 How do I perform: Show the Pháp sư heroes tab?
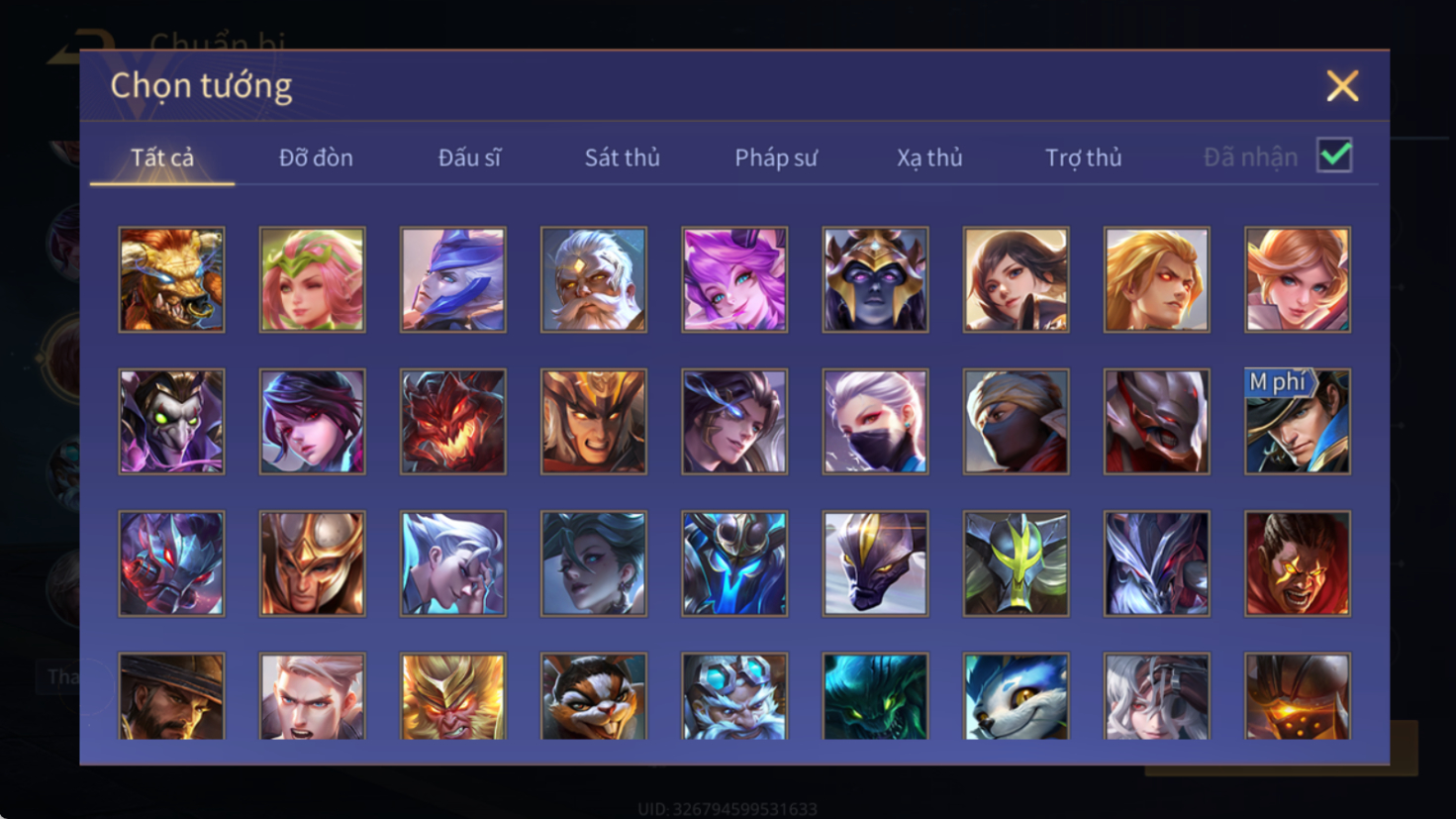pyautogui.click(x=776, y=157)
